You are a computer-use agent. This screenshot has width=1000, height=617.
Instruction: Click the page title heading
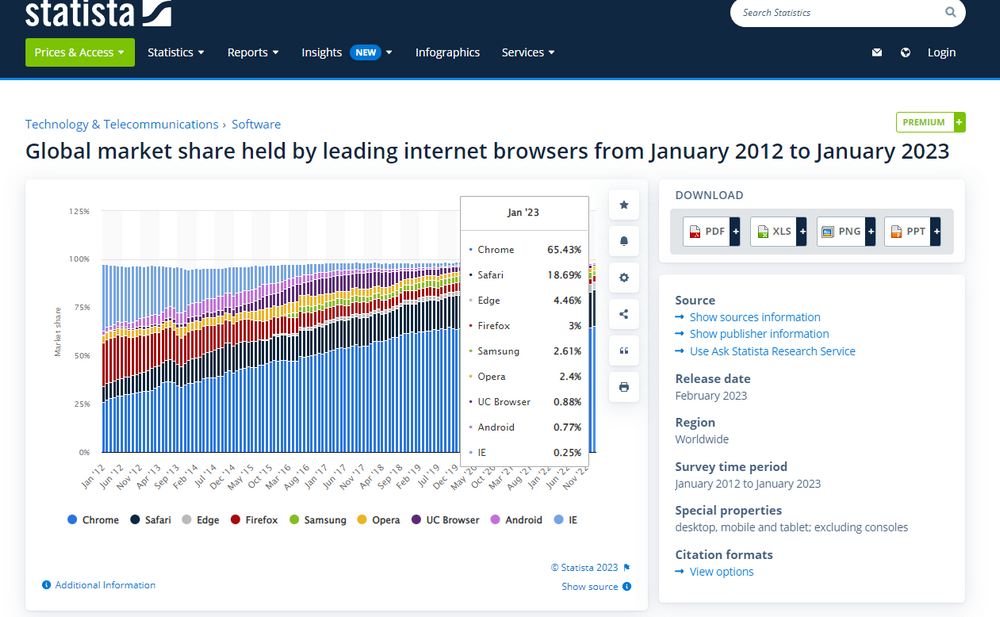pyautogui.click(x=487, y=151)
